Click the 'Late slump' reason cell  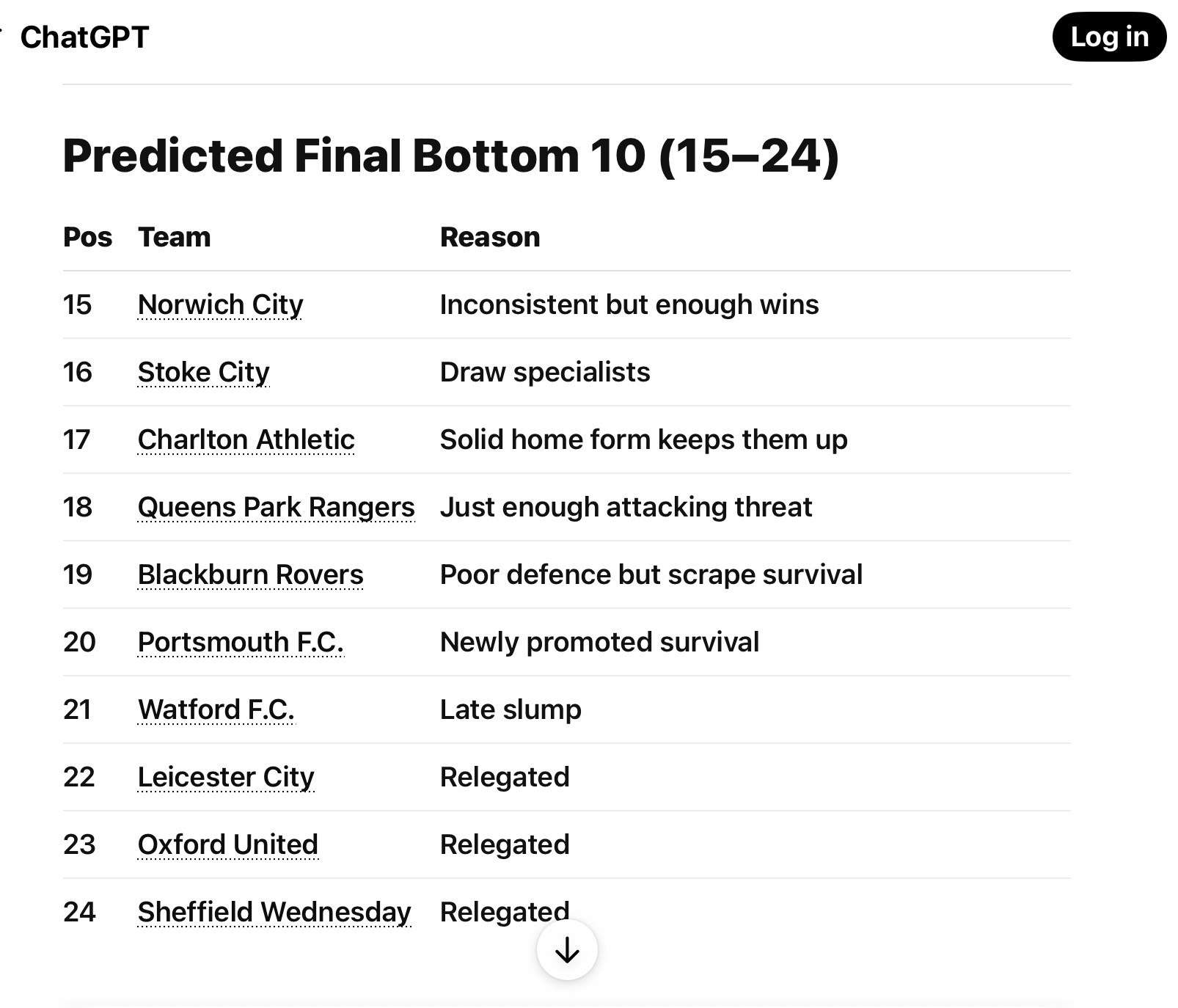511,709
